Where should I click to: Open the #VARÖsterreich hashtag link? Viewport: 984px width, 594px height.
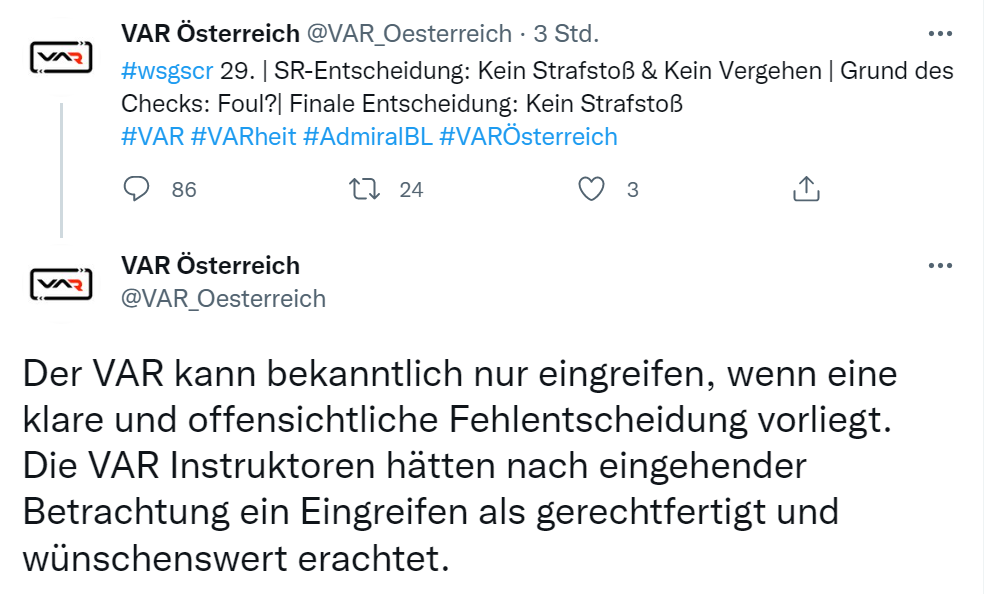(x=528, y=136)
